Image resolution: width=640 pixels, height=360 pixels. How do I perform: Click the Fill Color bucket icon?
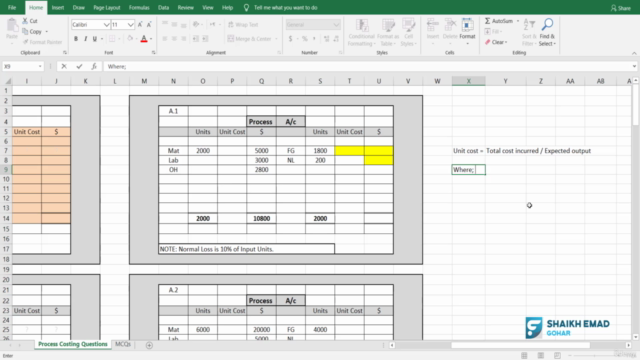(x=130, y=39)
